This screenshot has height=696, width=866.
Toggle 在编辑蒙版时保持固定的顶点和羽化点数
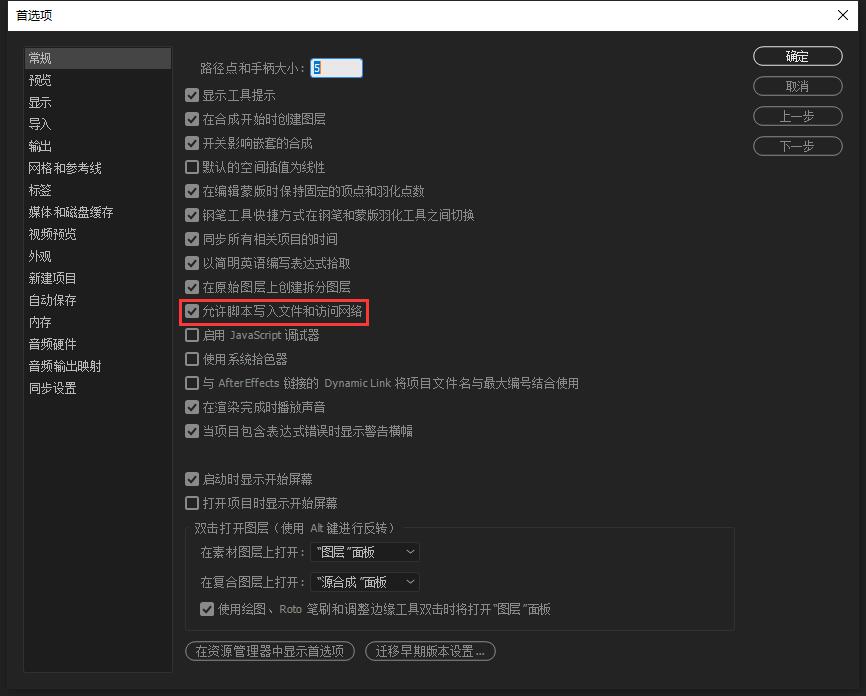pos(192,191)
